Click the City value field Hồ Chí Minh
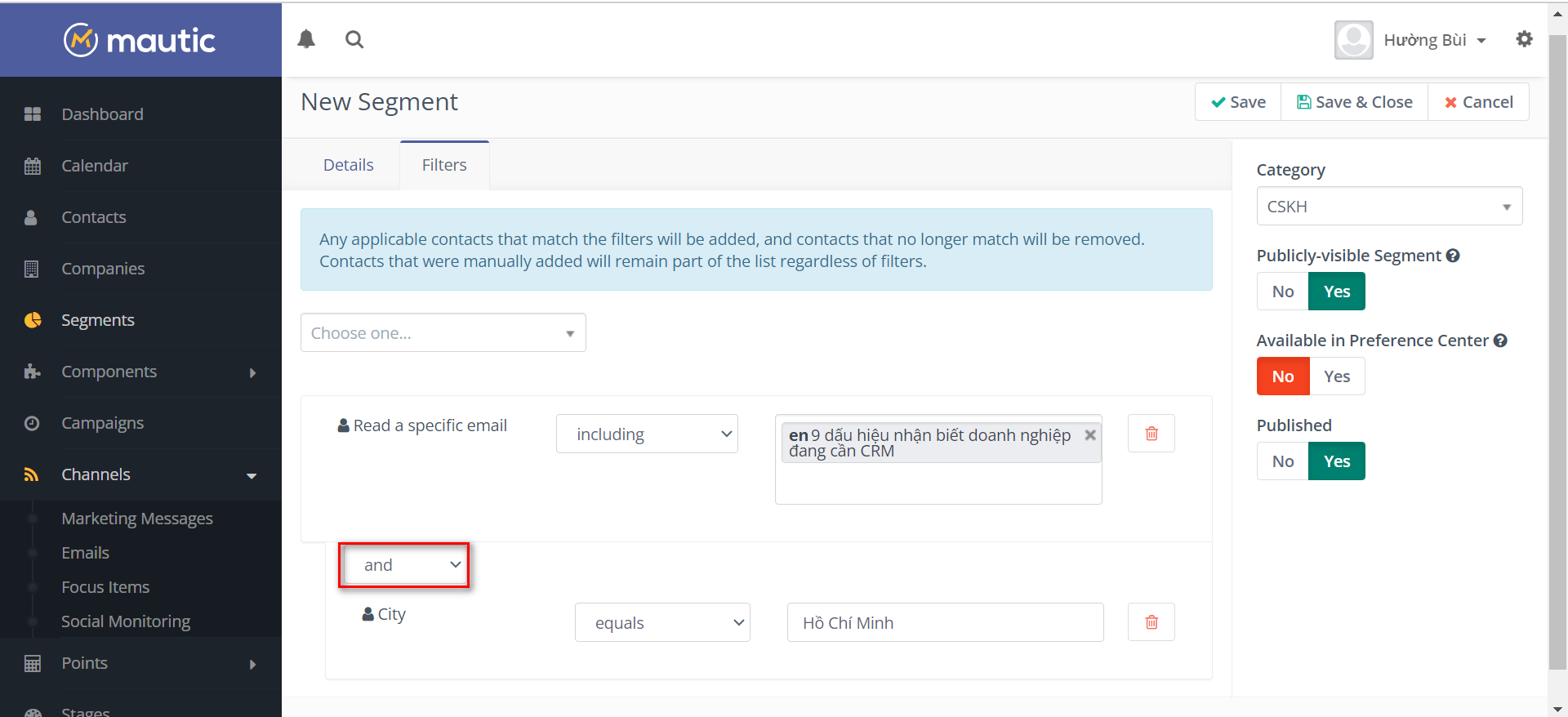Viewport: 1568px width, 717px height. click(945, 623)
